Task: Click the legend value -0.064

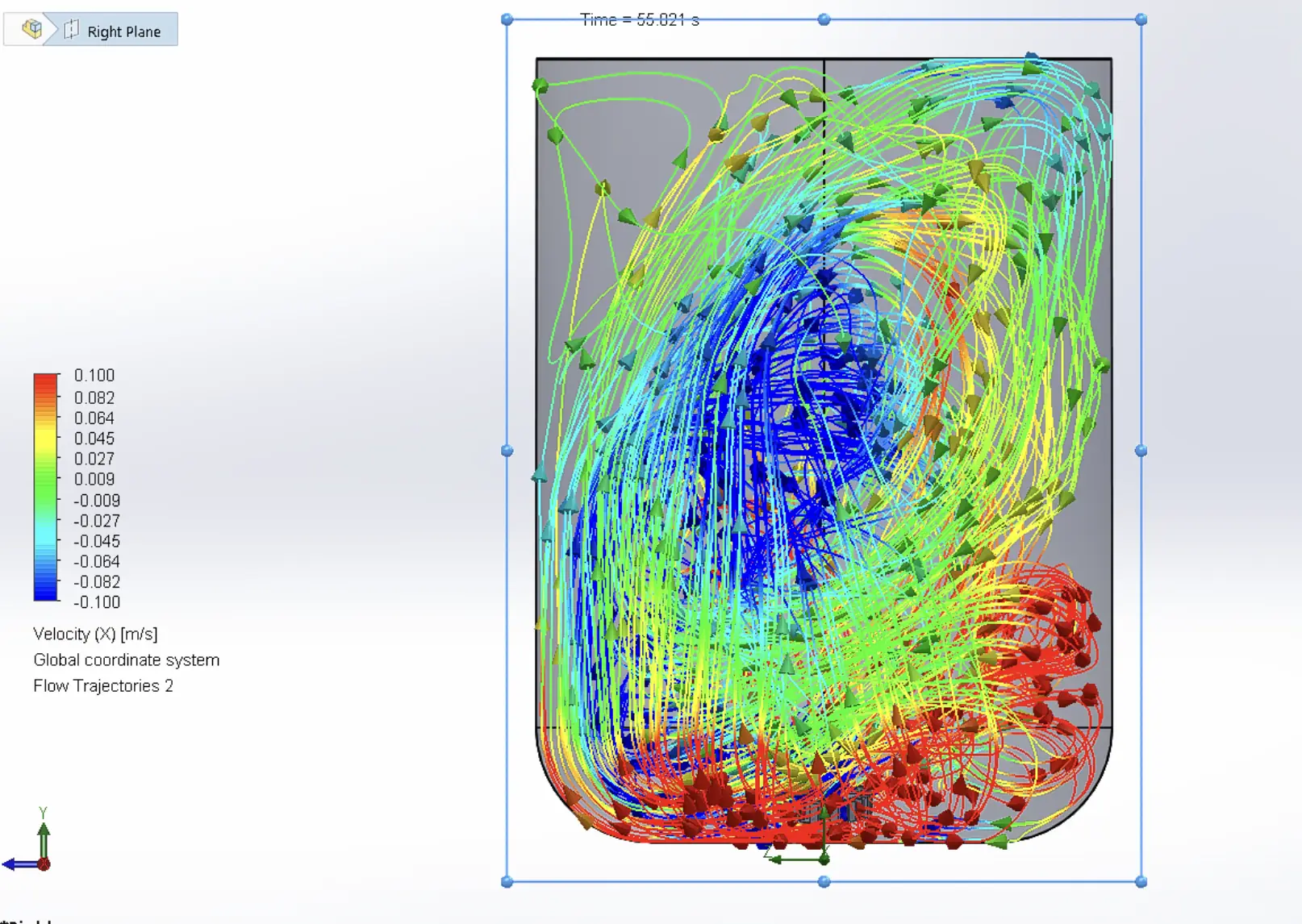Action: (x=97, y=561)
